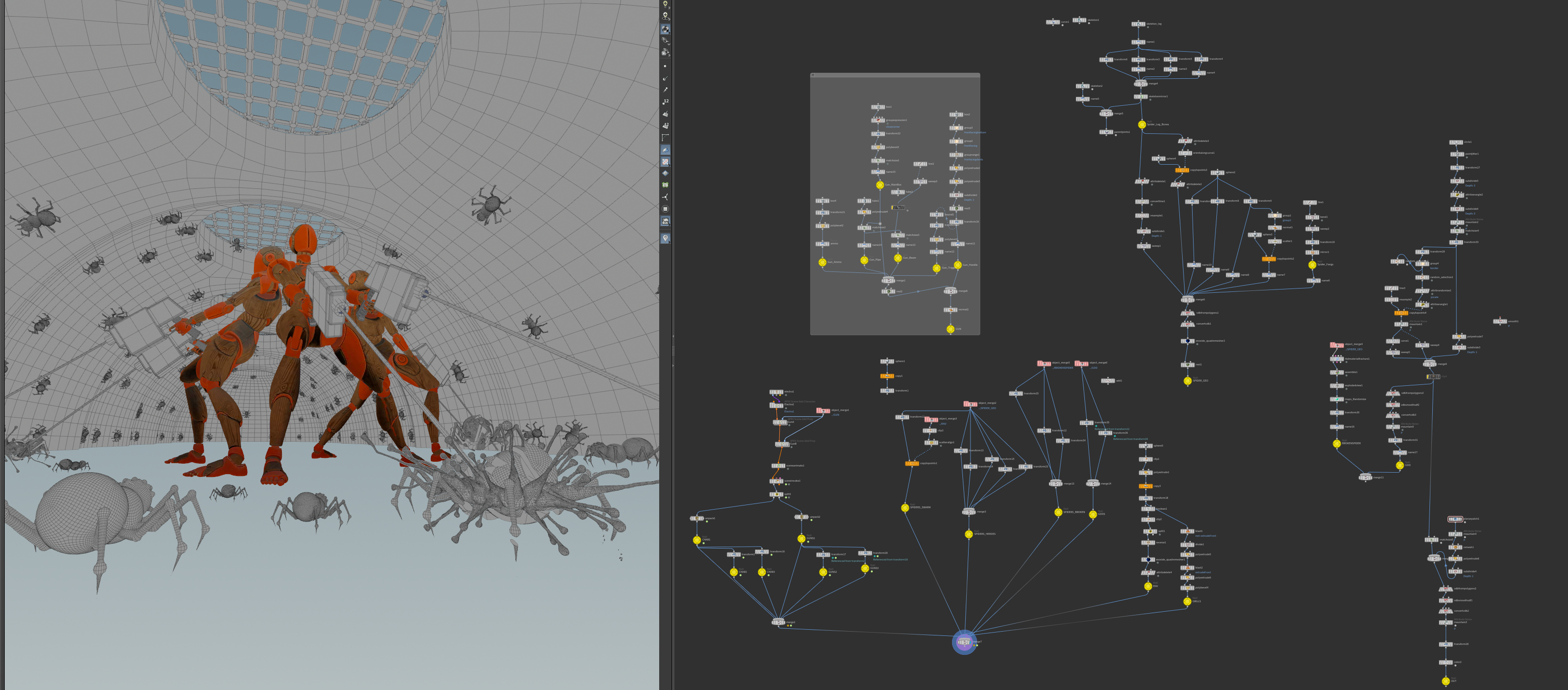Select the pink object_merge2 node
This screenshot has width=1568, height=690.
(x=970, y=404)
